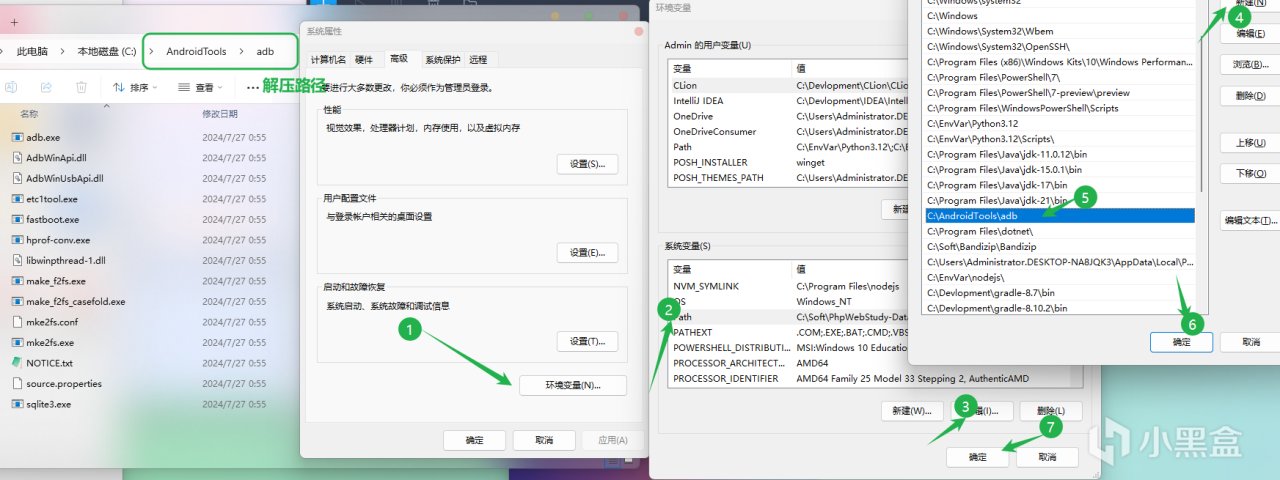The image size is (1280, 480).
Task: Expand the 排序 sort dropdown
Action: pos(137,88)
